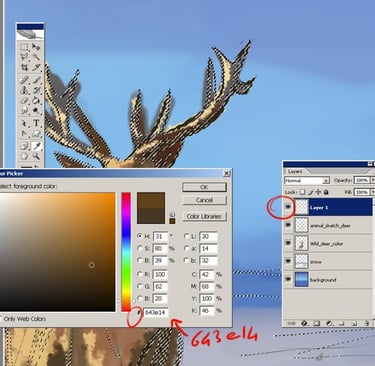Click the hue spectrum slider
Image resolution: width=375 pixels, height=366 pixels.
coord(126,252)
